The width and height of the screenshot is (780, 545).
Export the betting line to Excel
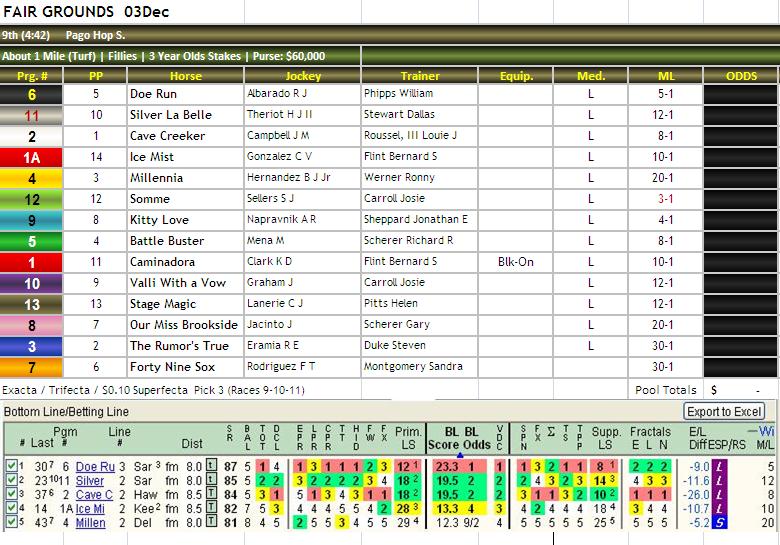[724, 412]
